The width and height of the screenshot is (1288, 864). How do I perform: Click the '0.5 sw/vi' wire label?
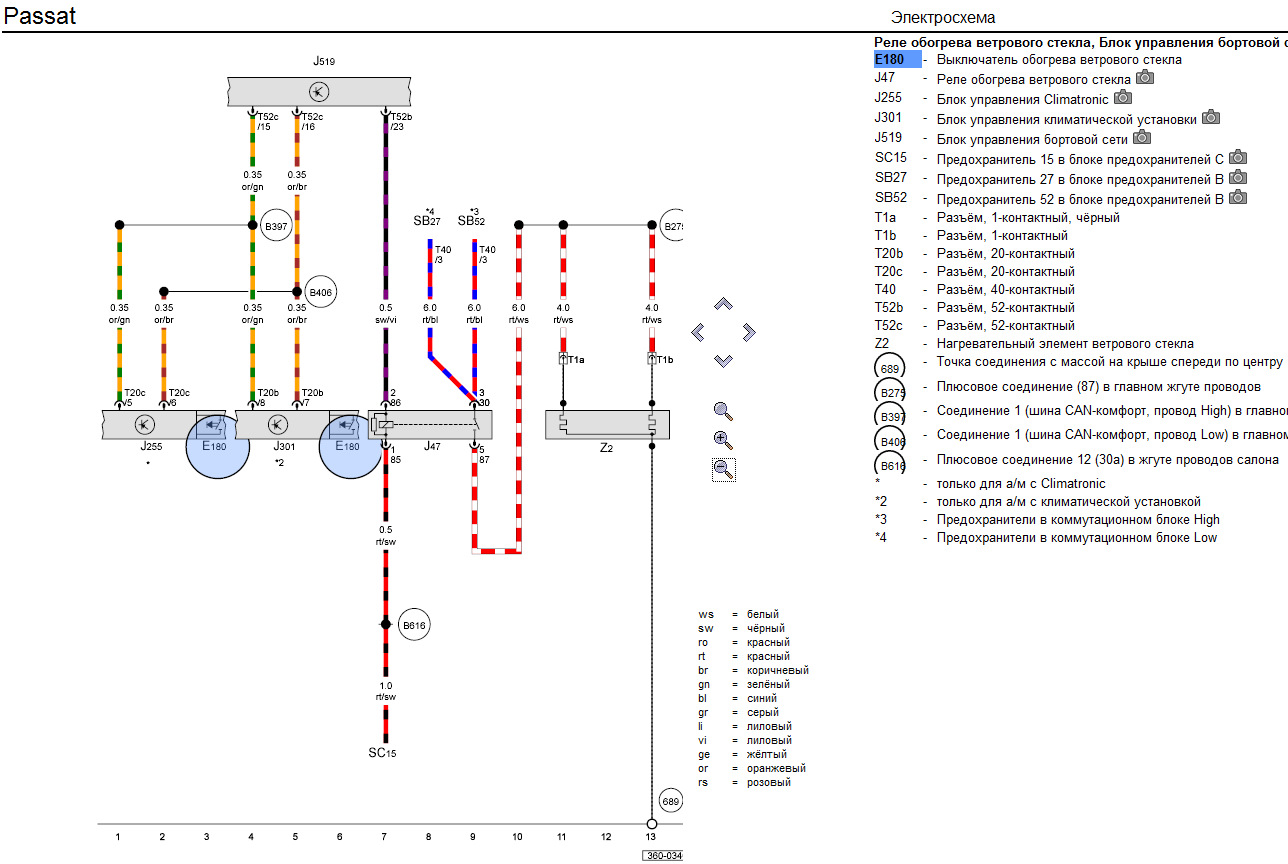click(x=385, y=313)
